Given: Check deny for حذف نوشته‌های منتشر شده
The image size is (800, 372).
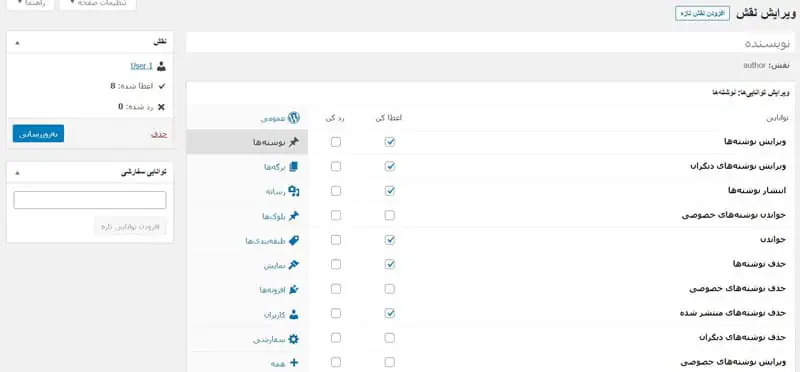Looking at the screenshot, I should click(336, 313).
